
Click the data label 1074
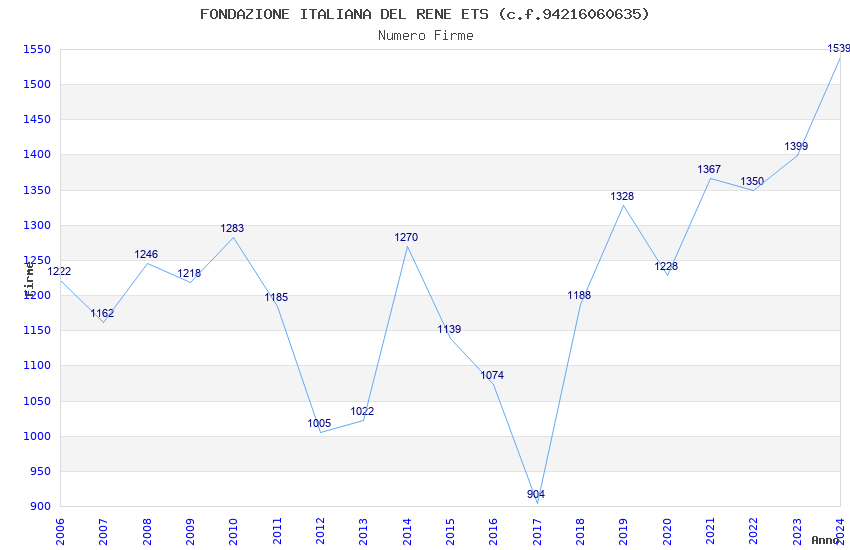(492, 375)
